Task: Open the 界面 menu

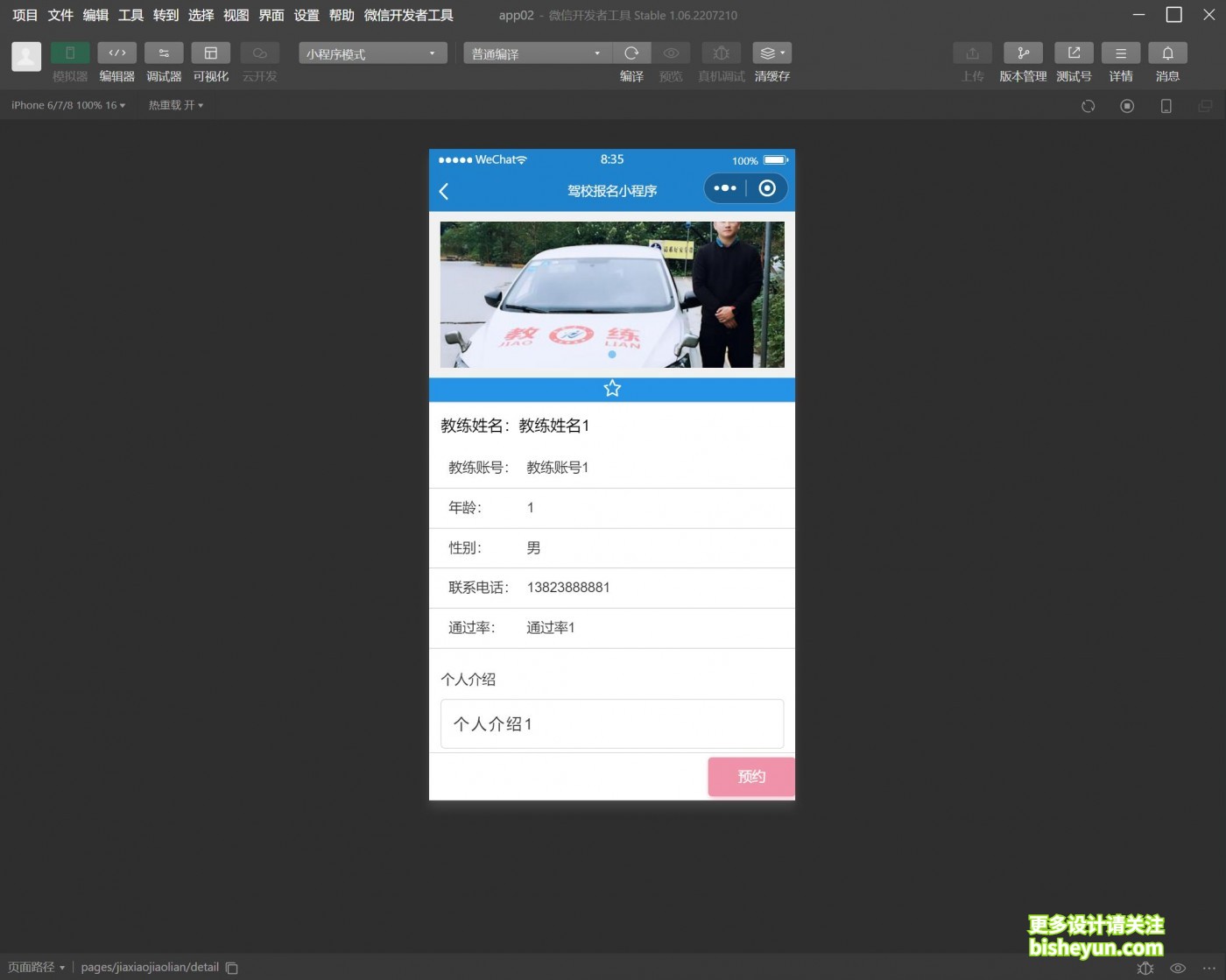Action: click(271, 15)
